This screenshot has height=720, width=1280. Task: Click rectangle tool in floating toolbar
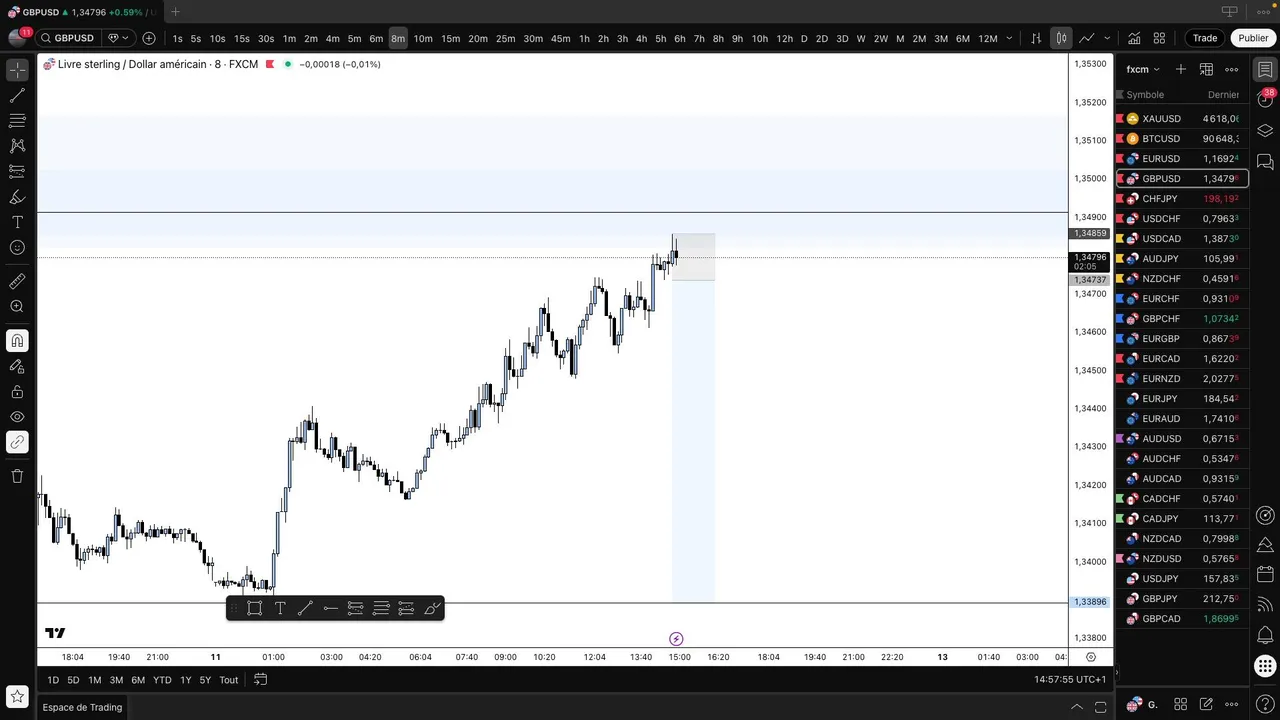(x=255, y=608)
